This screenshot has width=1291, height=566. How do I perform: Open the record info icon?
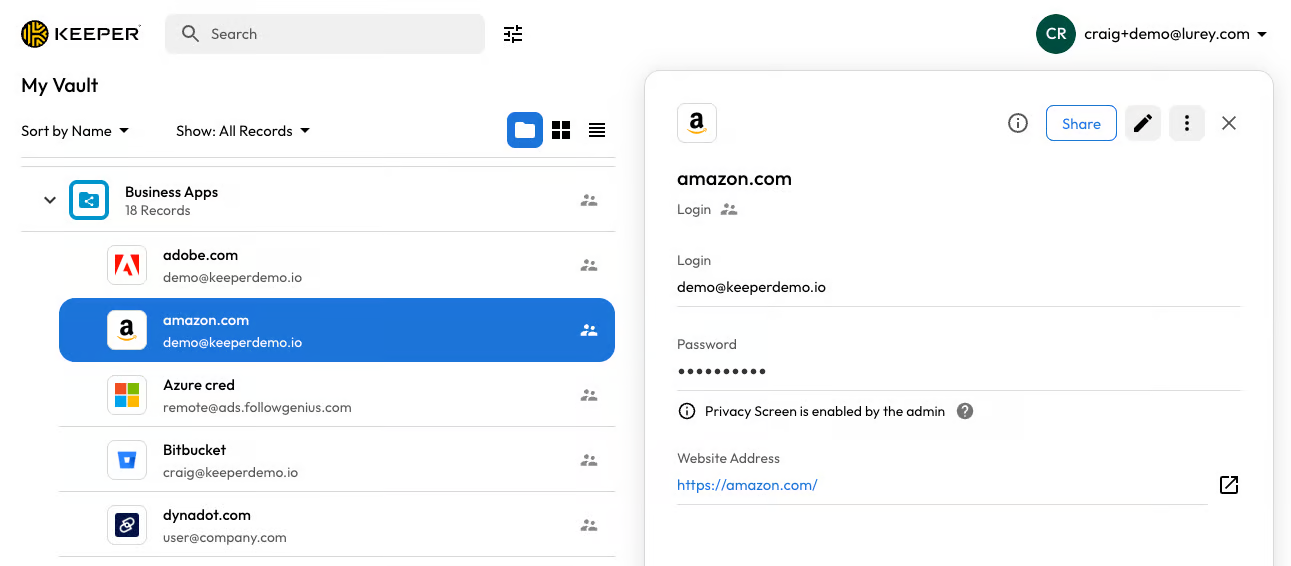(x=1018, y=123)
